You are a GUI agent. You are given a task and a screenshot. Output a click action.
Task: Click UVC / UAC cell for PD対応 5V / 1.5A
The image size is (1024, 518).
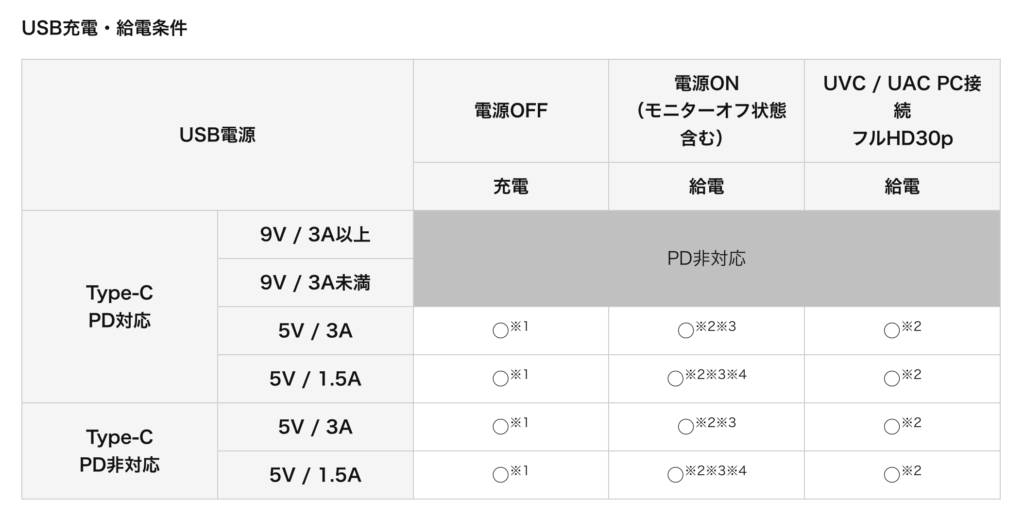click(901, 379)
